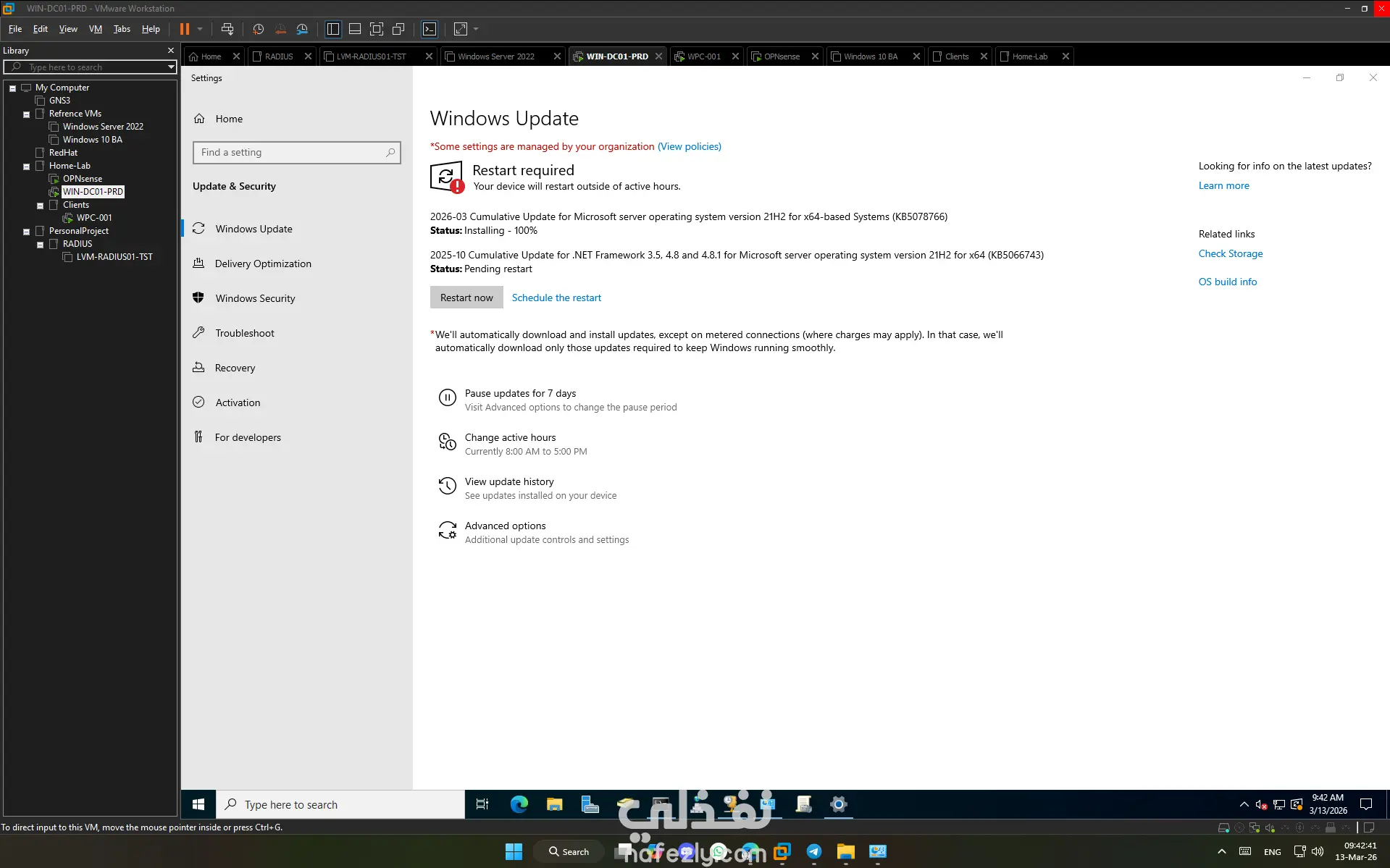Select RedHat in the library tree

point(63,153)
